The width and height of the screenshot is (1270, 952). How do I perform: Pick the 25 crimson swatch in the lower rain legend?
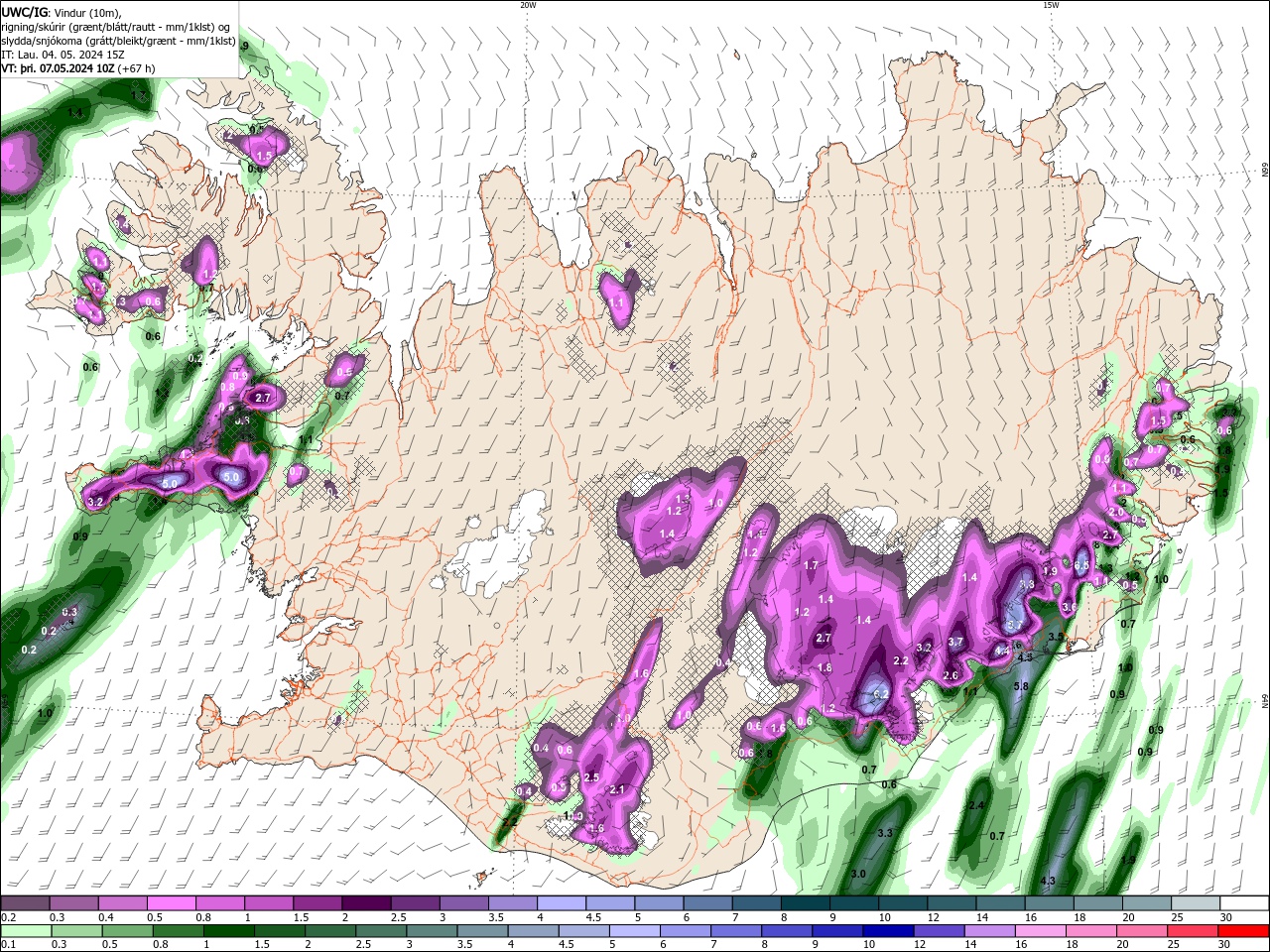click(1194, 931)
